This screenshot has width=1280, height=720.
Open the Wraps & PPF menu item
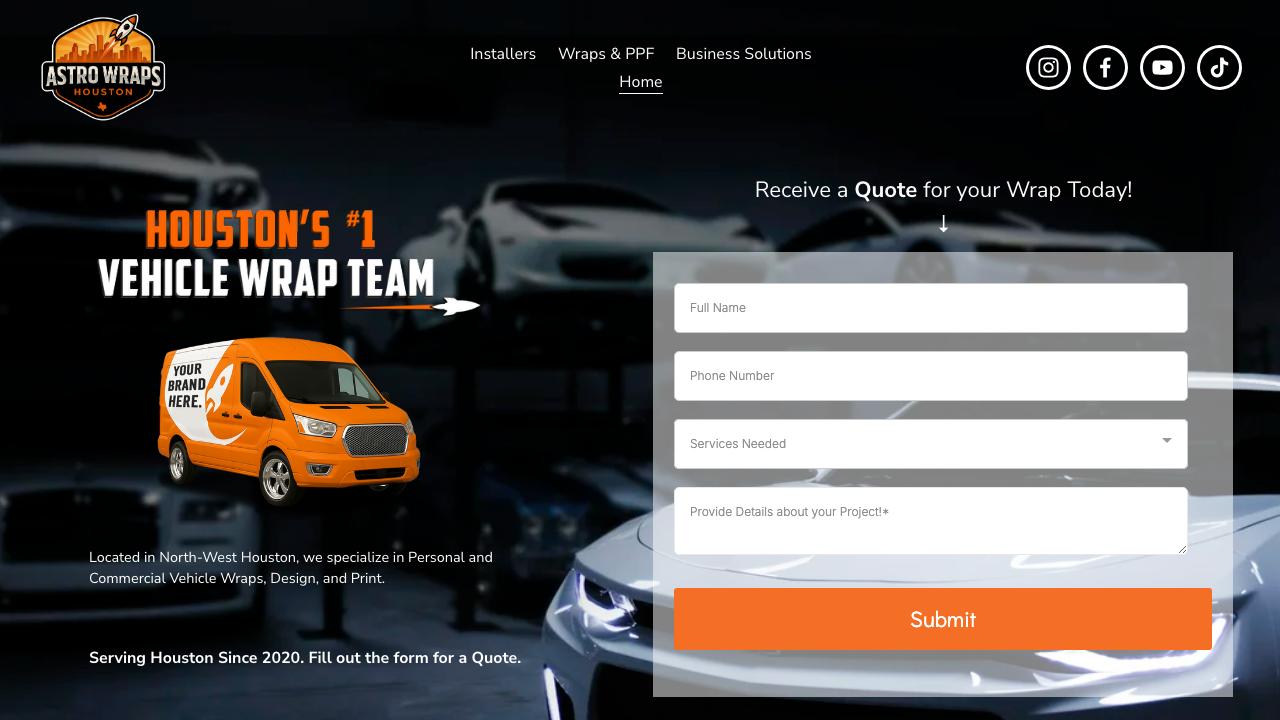(606, 54)
